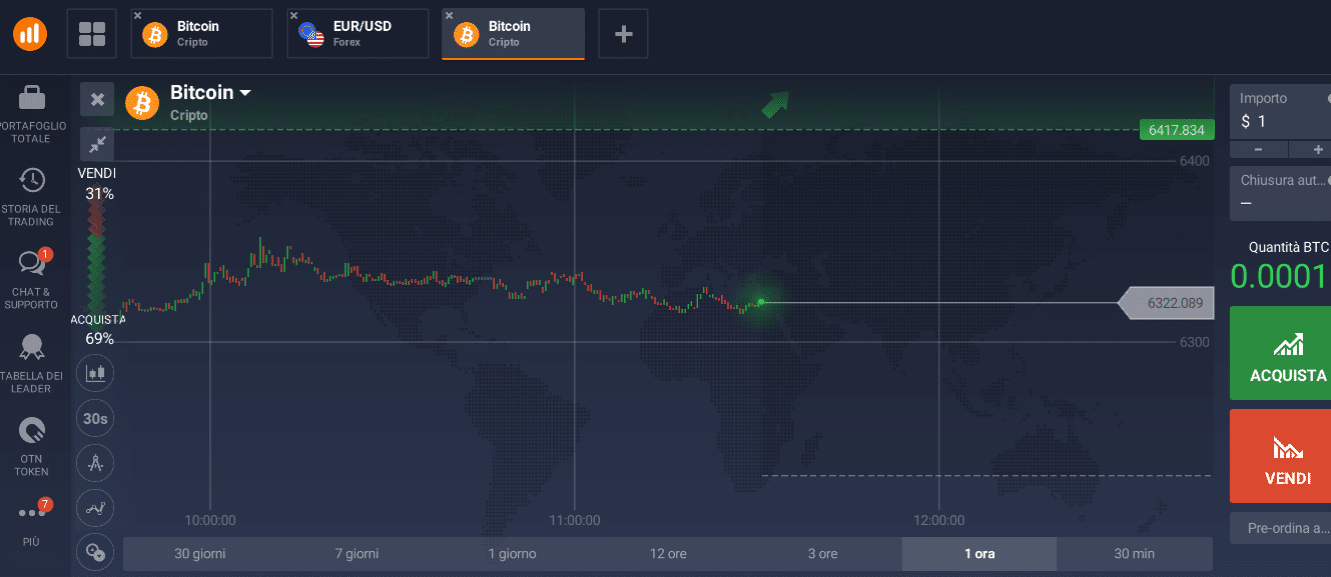Image resolution: width=1331 pixels, height=577 pixels.
Task: Click the 11:00:00 time axis label
Action: tap(575, 520)
